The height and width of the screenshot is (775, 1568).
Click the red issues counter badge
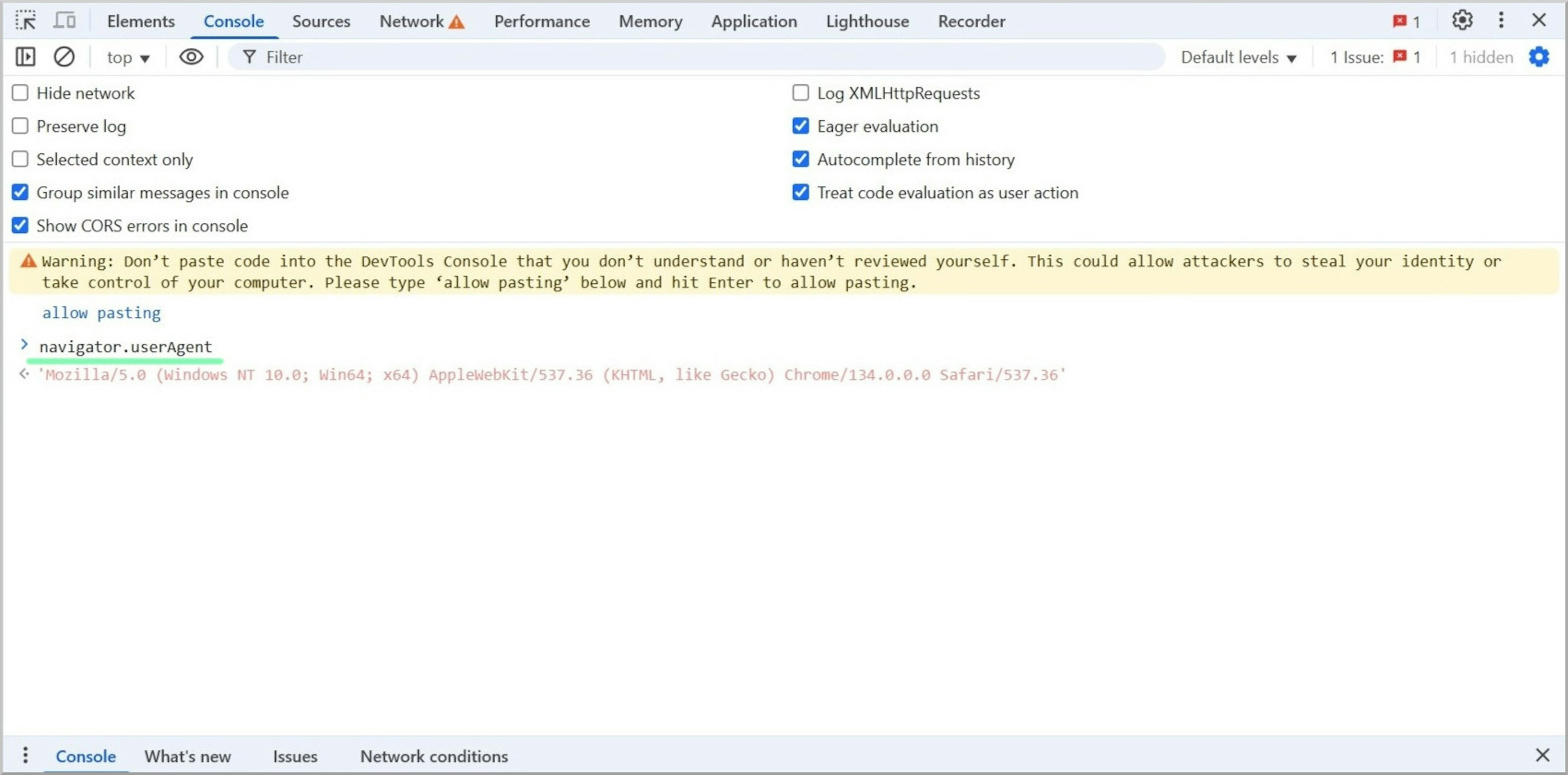click(x=1406, y=22)
